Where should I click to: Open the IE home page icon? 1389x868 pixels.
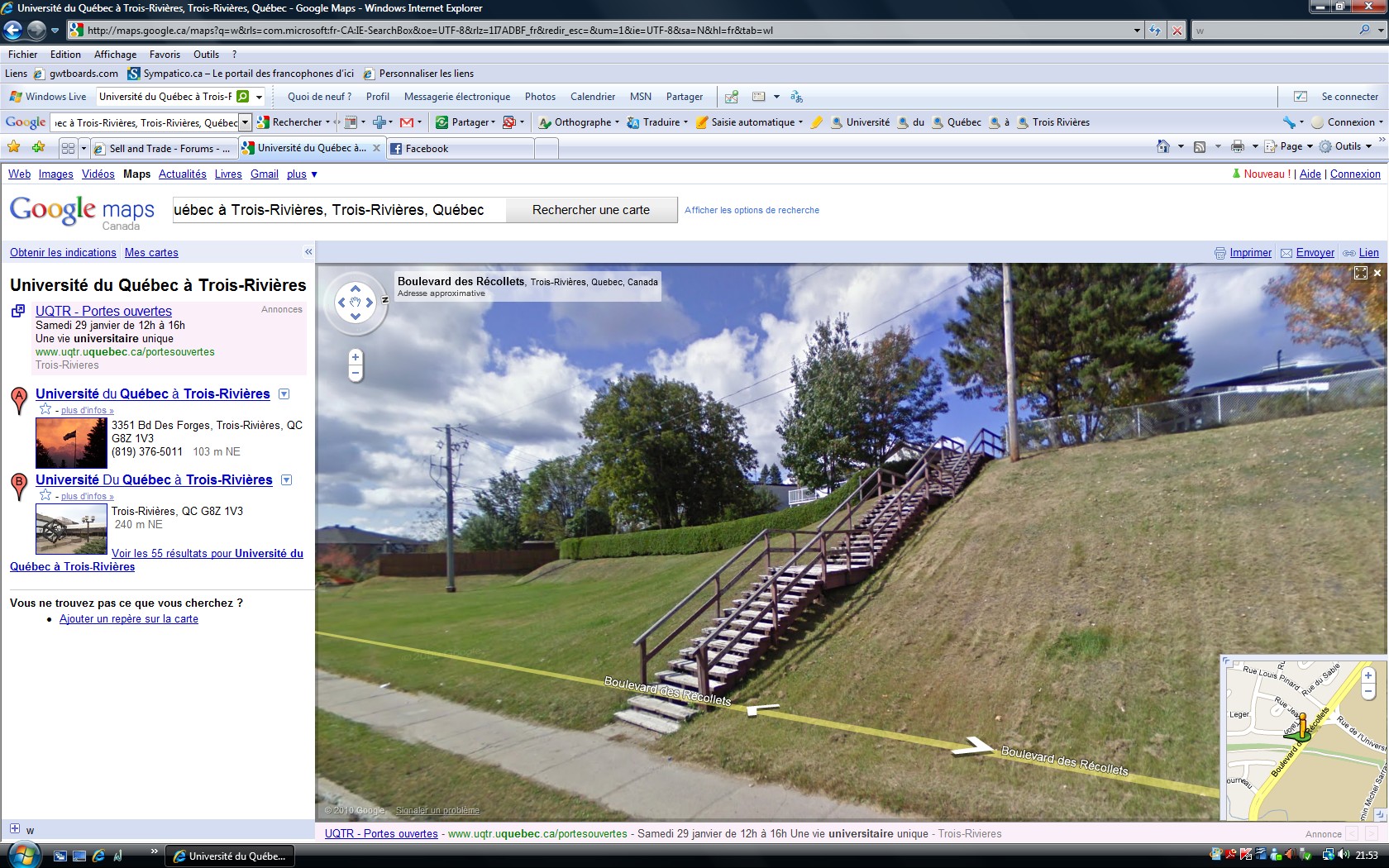[x=1163, y=147]
